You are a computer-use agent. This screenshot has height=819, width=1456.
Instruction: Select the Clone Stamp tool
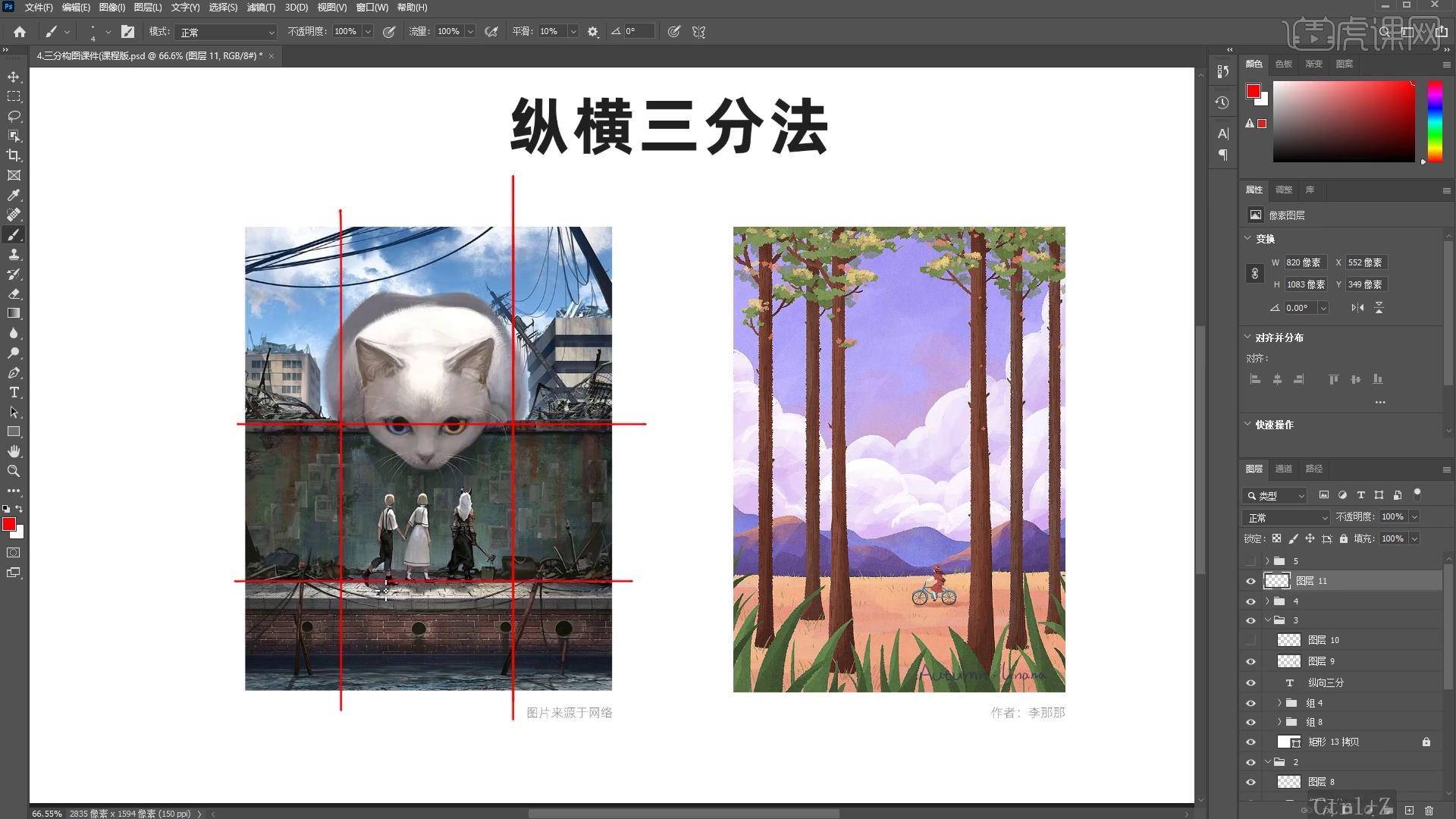pos(14,254)
